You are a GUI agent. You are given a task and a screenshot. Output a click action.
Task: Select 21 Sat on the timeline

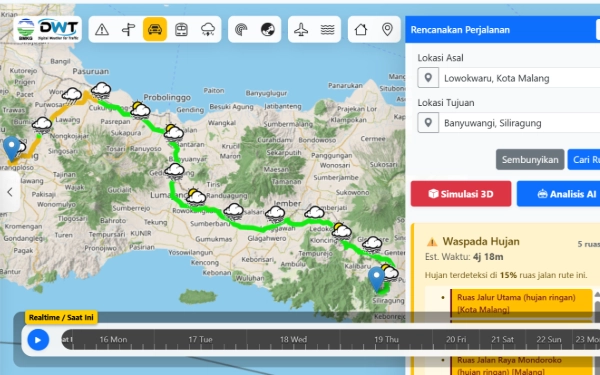click(502, 339)
